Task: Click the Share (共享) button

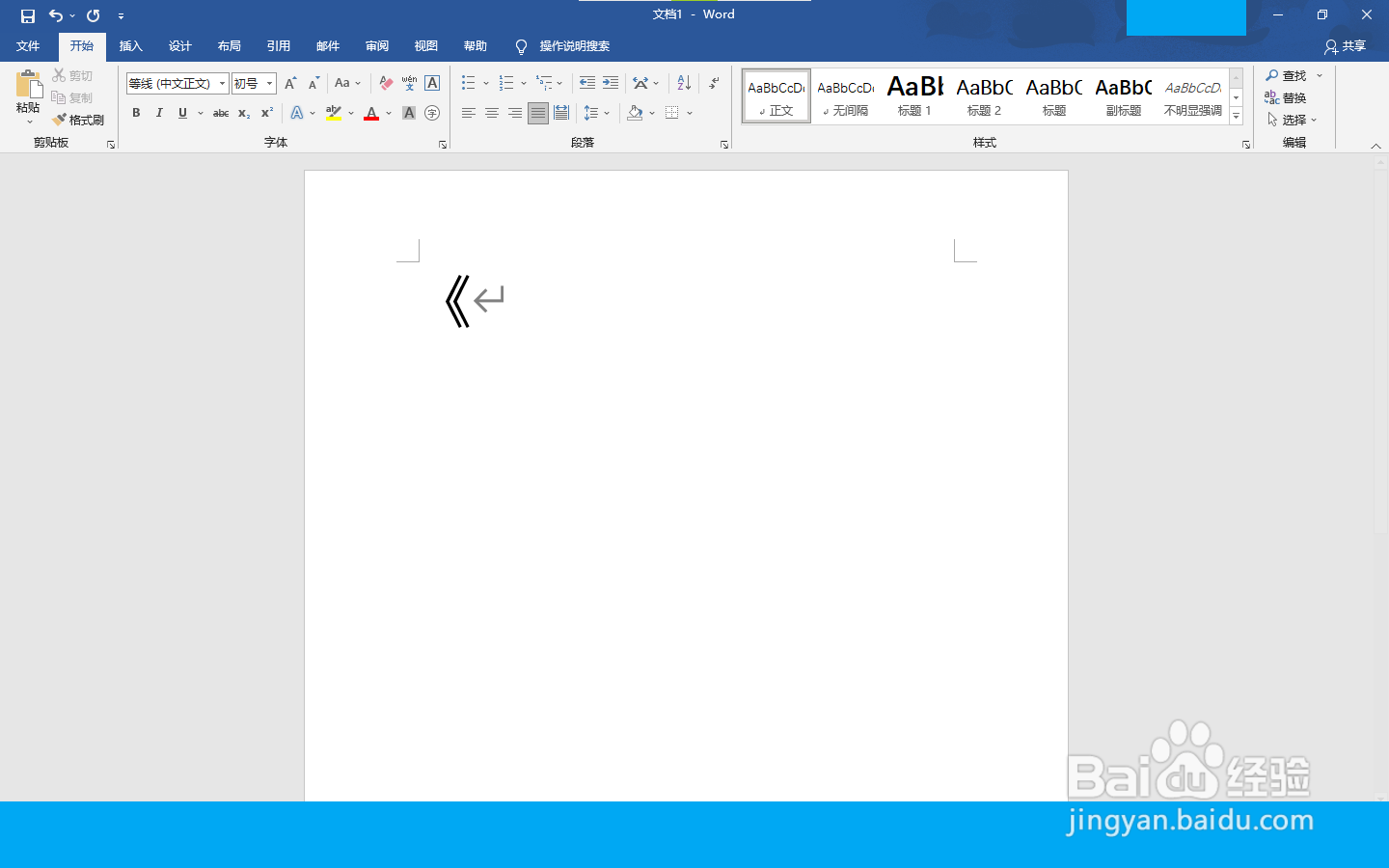Action: [x=1346, y=46]
